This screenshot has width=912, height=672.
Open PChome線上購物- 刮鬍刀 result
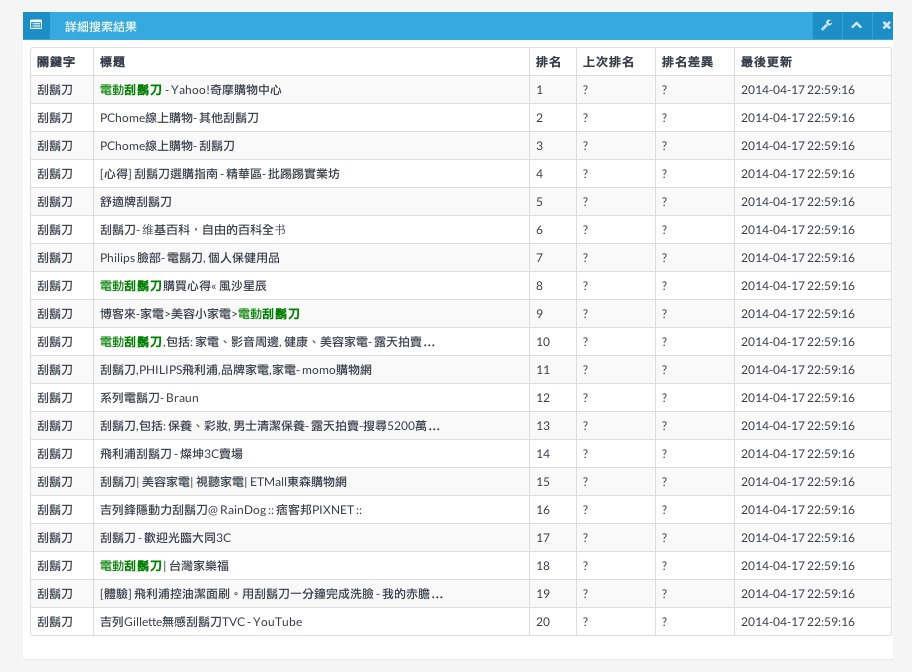point(168,145)
